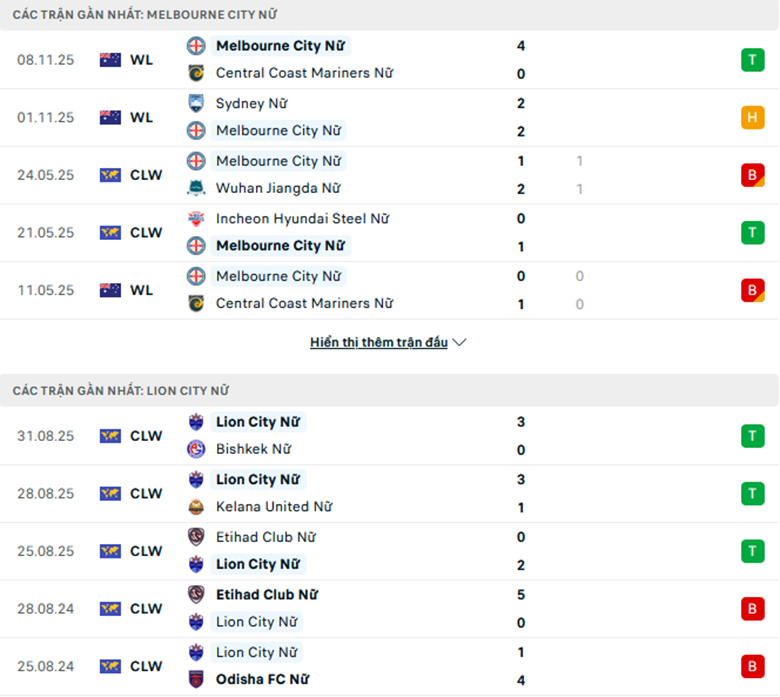780x697 pixels.
Task: Click Lion City Nữ name in 31.08.25 match
Action: [258, 422]
